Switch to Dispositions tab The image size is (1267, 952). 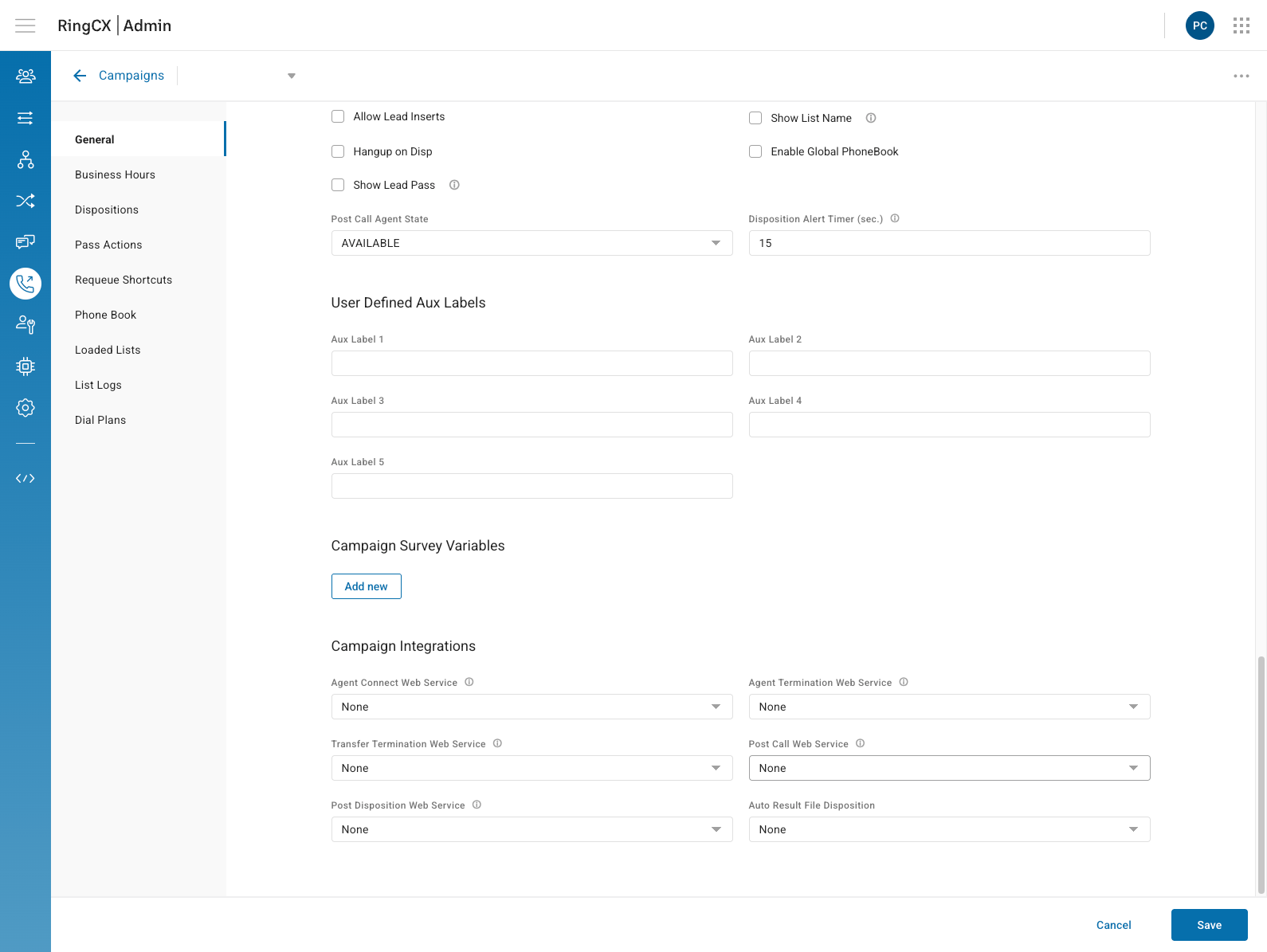(139, 210)
